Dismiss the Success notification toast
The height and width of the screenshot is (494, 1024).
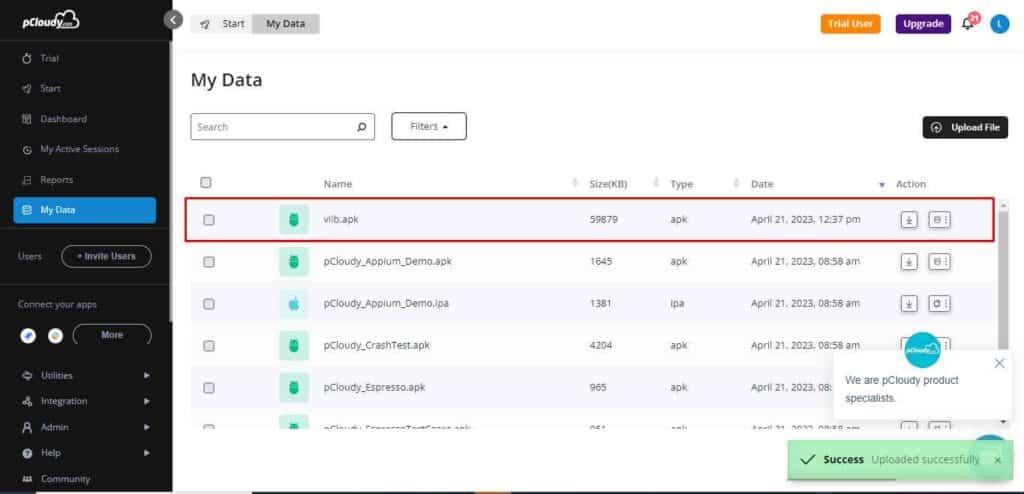coord(997,460)
